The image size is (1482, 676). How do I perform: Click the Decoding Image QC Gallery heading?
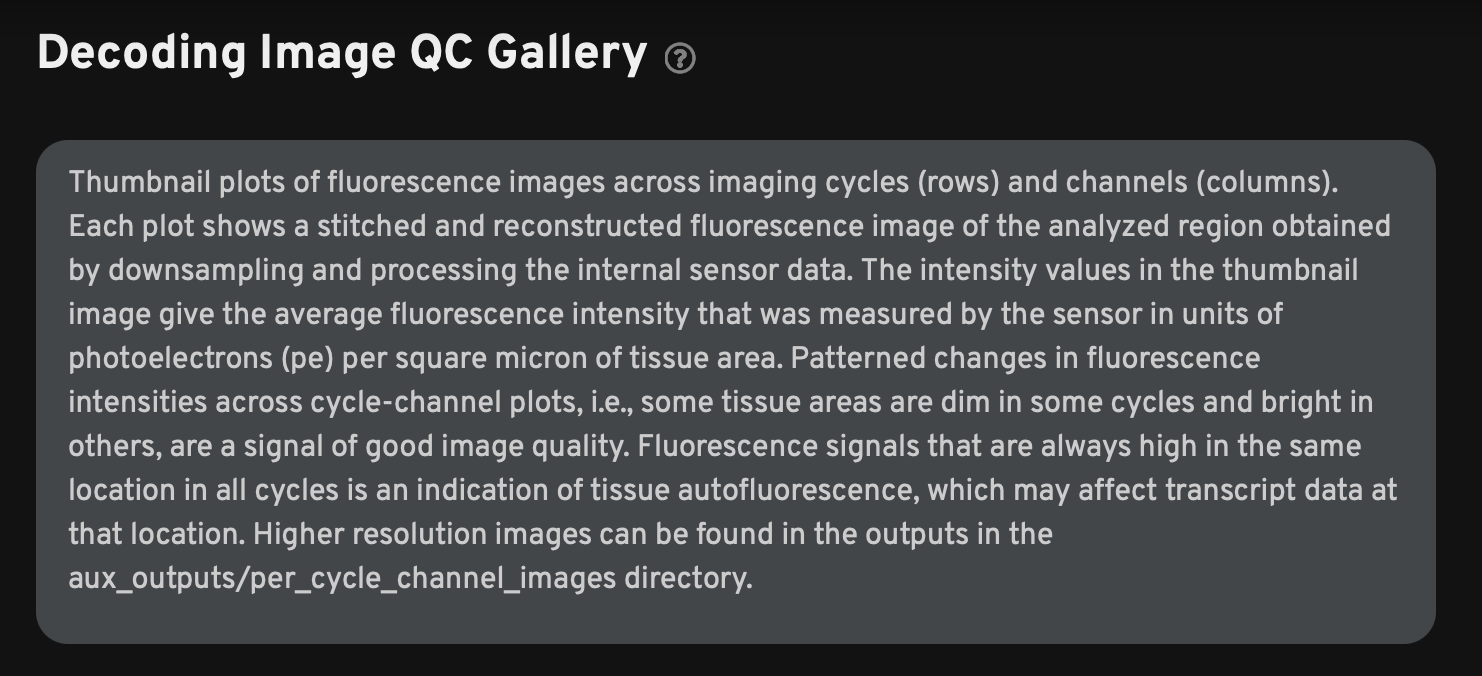point(342,54)
